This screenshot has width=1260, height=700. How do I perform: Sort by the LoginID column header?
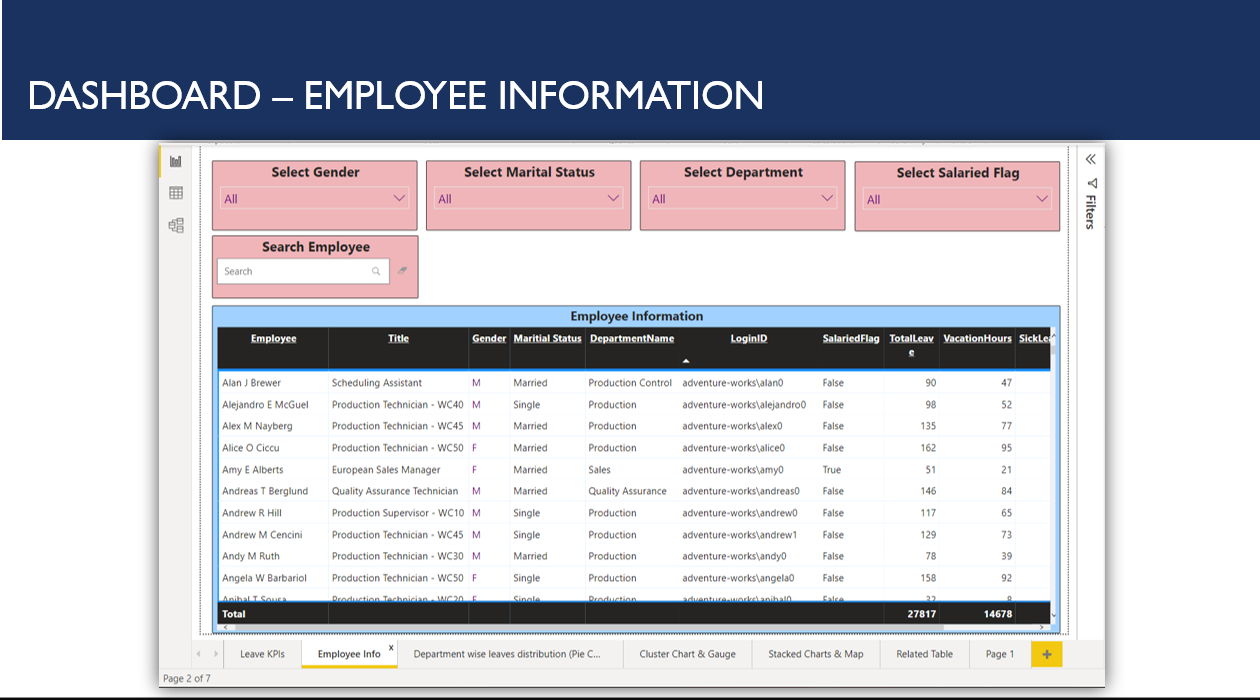tap(749, 339)
